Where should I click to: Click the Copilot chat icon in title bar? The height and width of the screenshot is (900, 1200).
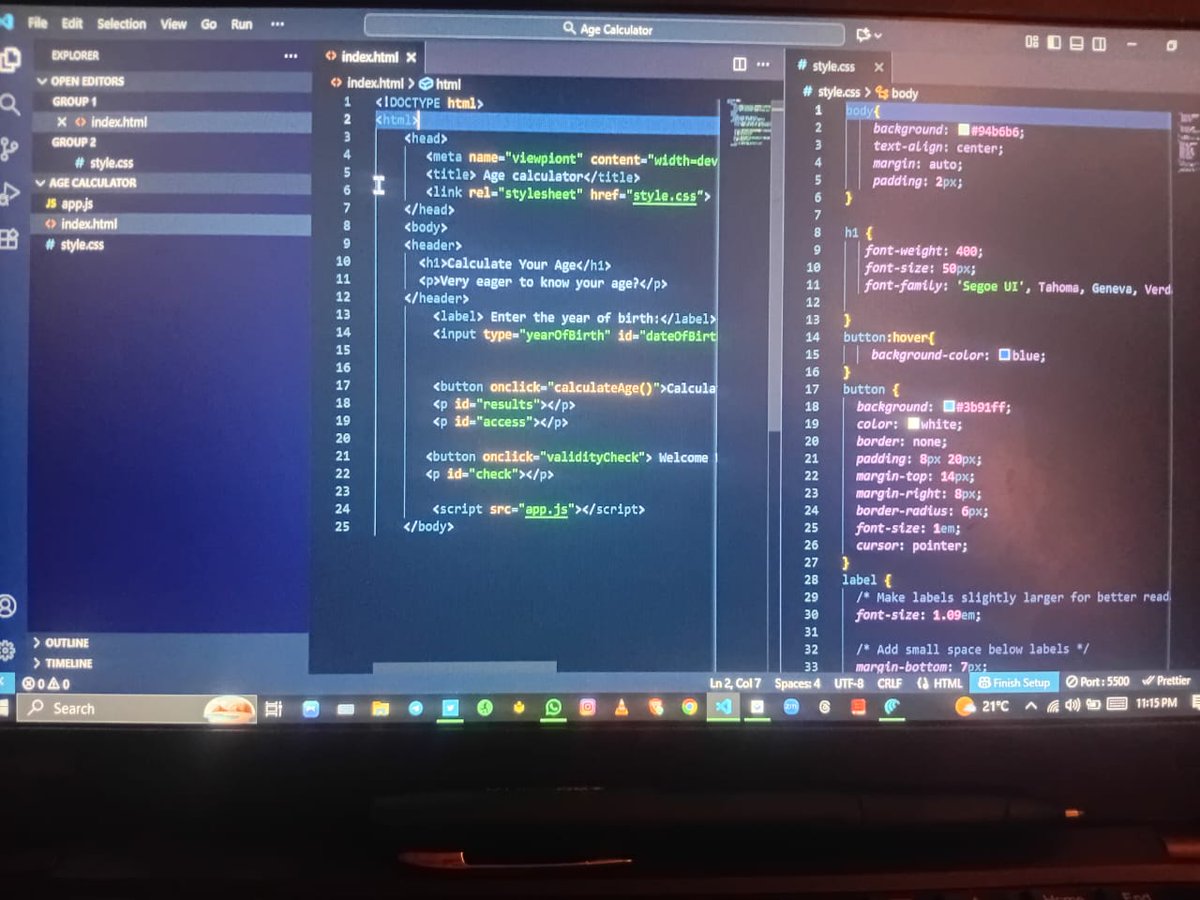pyautogui.click(x=863, y=35)
